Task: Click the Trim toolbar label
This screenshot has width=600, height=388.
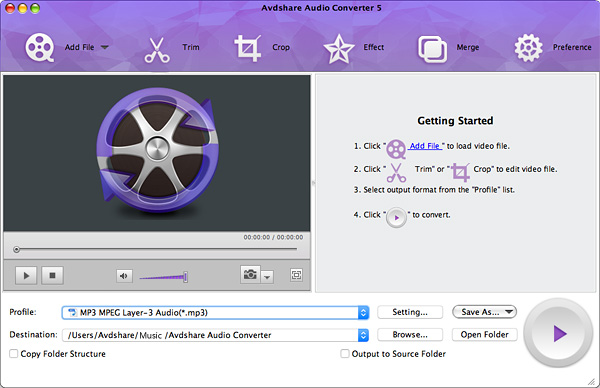Action: (x=191, y=47)
